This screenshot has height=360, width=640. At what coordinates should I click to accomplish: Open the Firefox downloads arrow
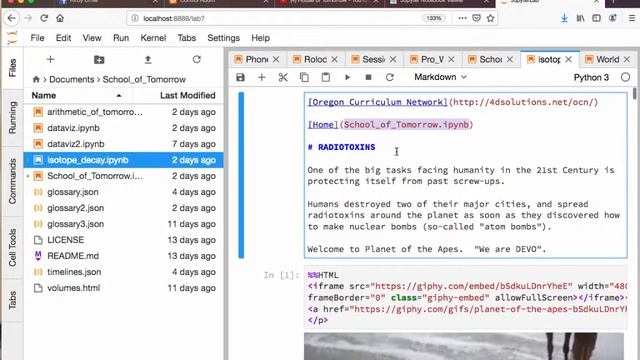(x=564, y=18)
